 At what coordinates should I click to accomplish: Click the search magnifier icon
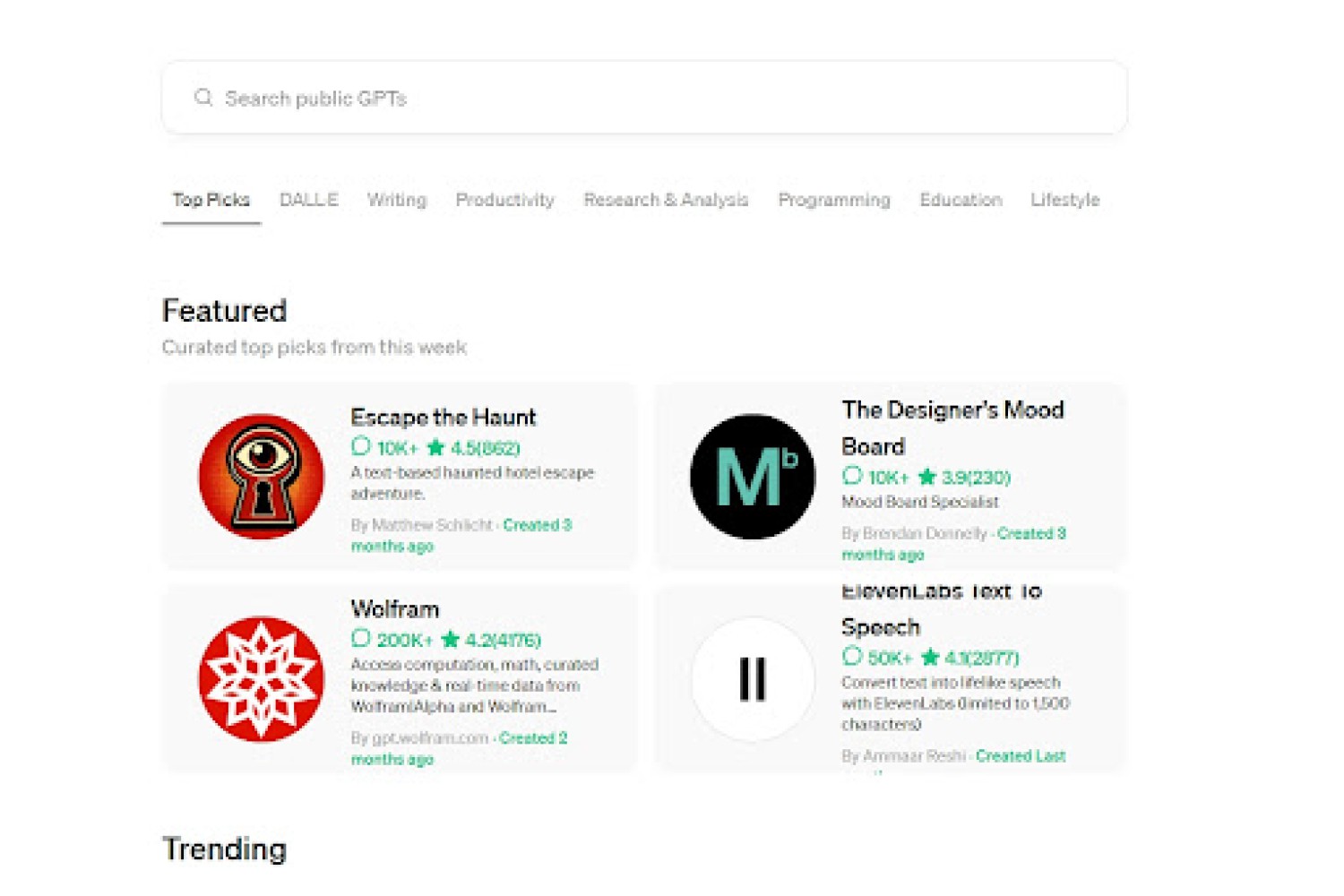tap(203, 97)
